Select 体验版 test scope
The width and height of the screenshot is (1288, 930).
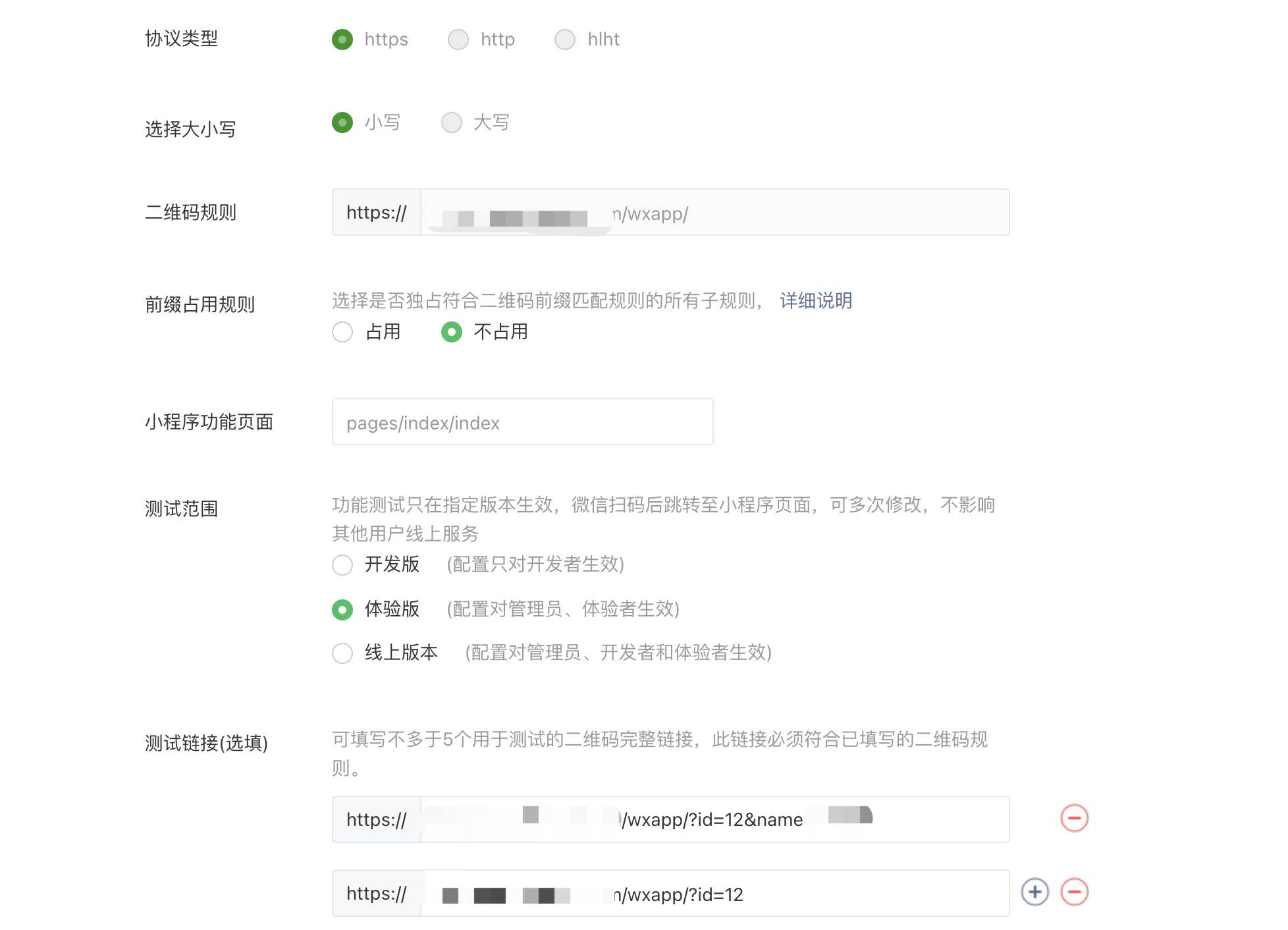pyautogui.click(x=342, y=610)
